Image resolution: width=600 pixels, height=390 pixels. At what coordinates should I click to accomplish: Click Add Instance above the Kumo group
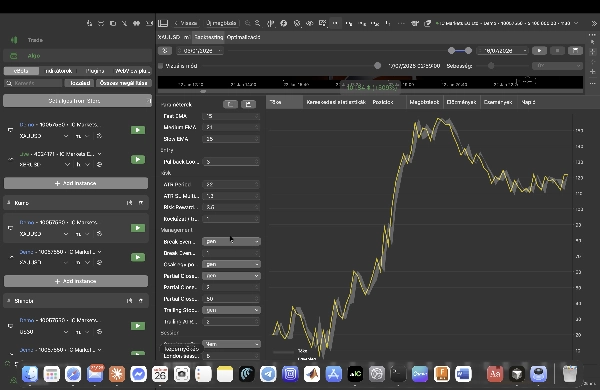[x=76, y=183]
